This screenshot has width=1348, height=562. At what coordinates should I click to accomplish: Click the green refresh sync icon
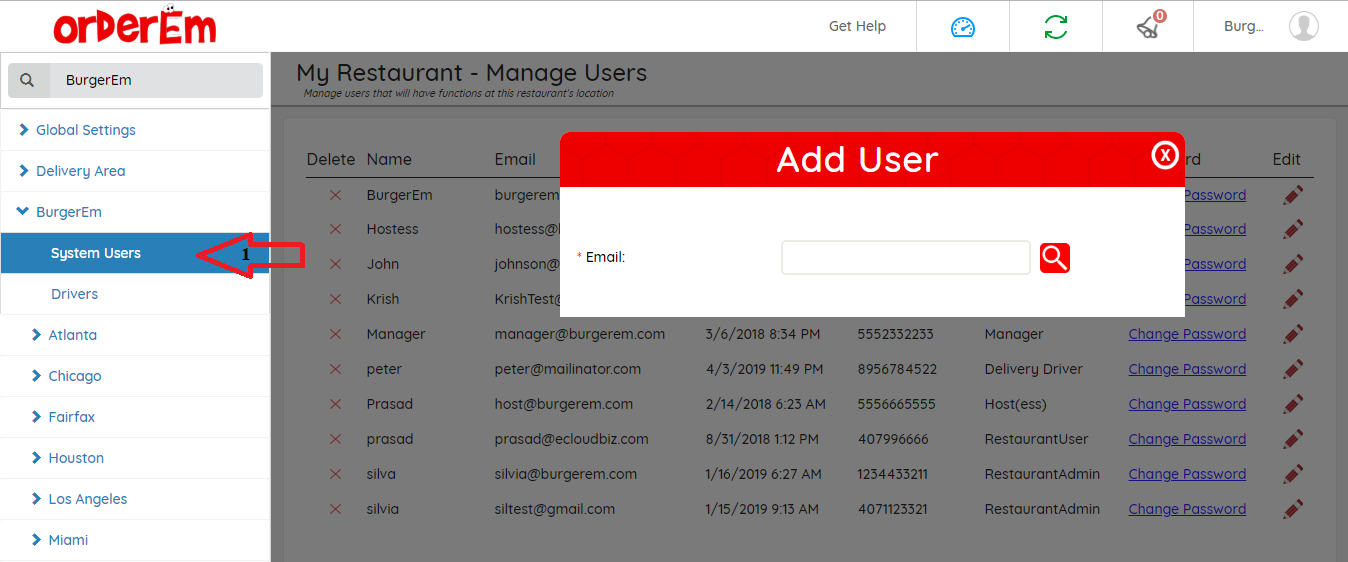click(x=1055, y=27)
